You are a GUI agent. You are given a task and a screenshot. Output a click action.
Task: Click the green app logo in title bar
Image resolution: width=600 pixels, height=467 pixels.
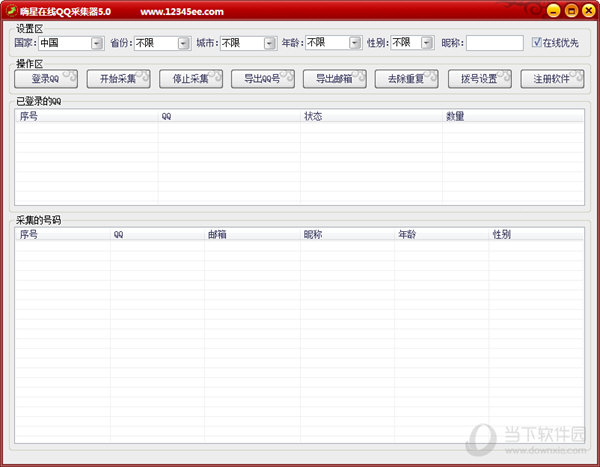[x=12, y=11]
